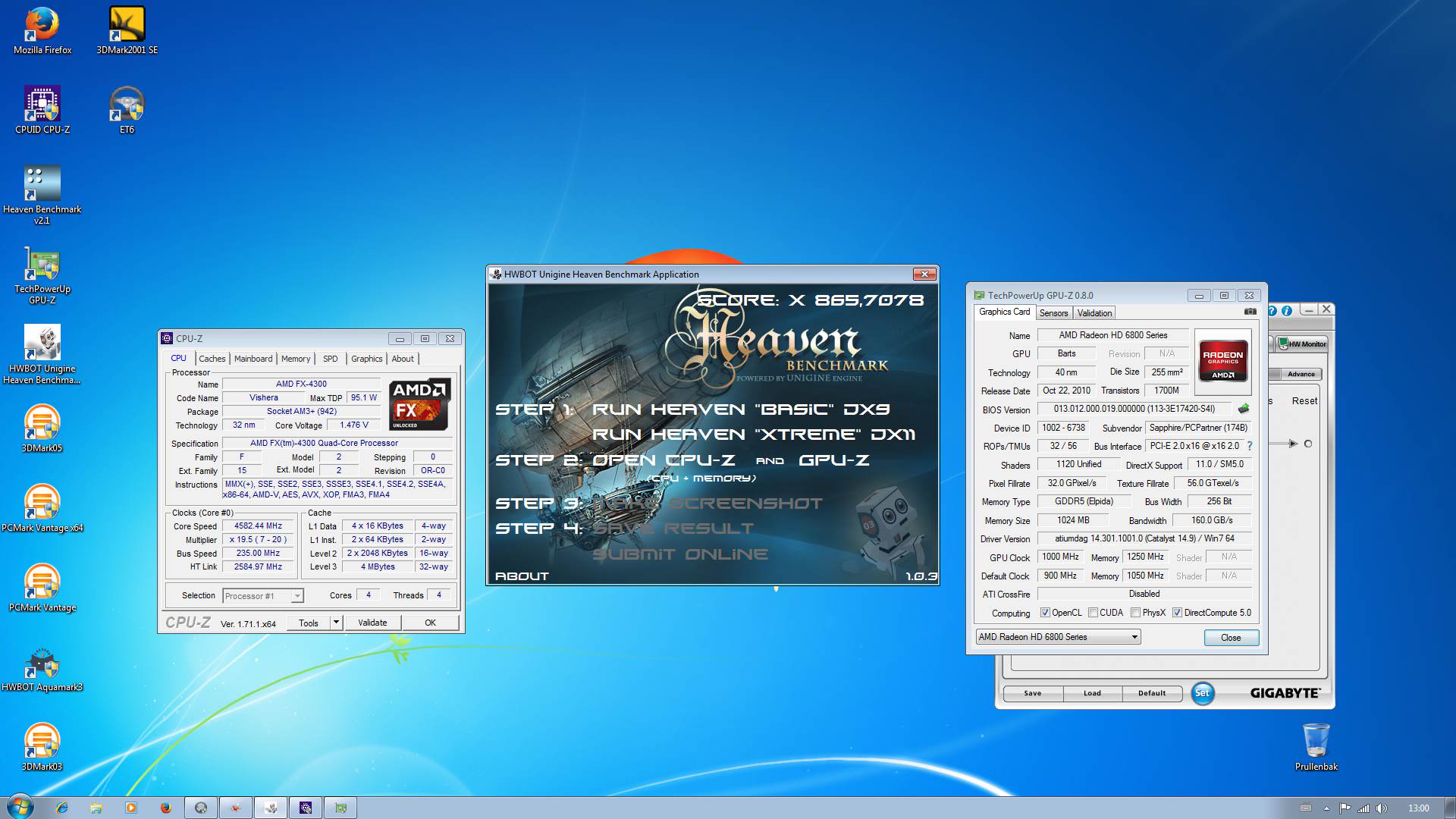This screenshot has height=819, width=1456.
Task: Launch the ET6 desktop shortcut
Action: 127,110
